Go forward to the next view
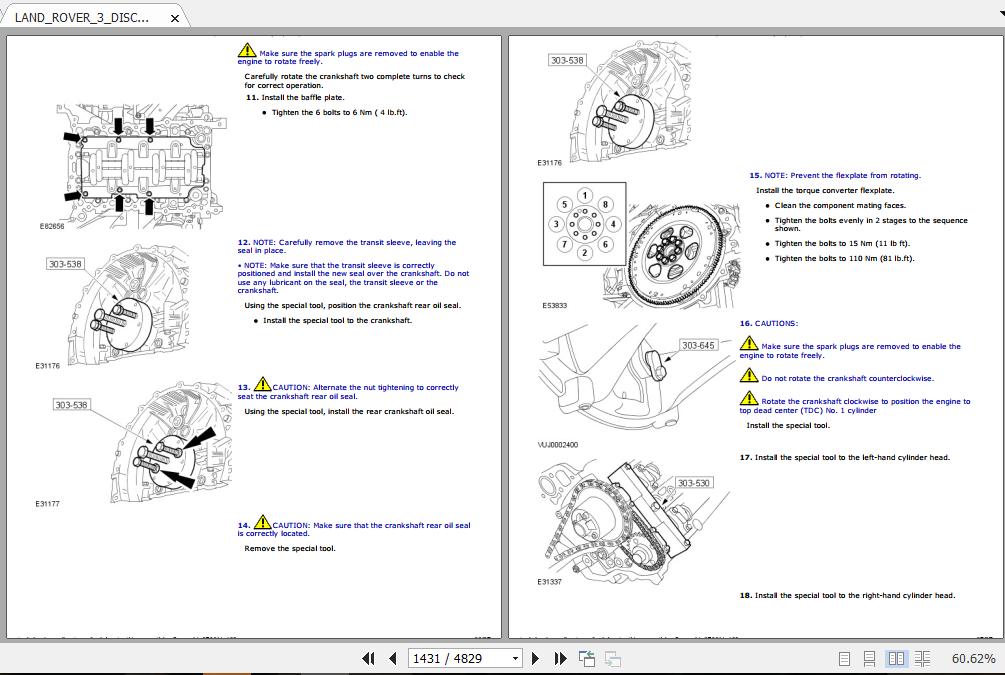Screen dimensions: 1005x675 (611, 658)
